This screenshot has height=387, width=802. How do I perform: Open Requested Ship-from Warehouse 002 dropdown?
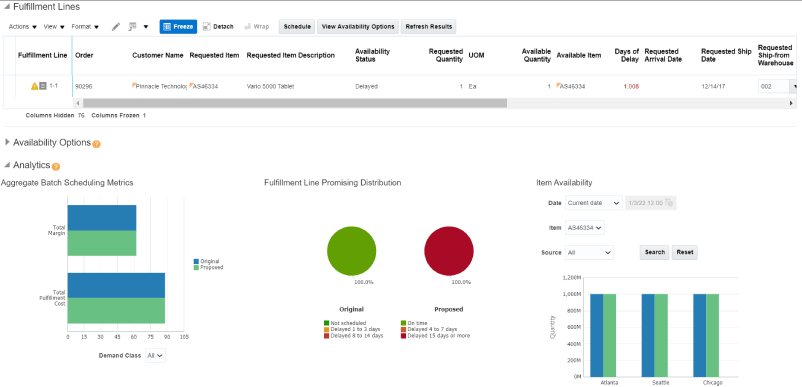point(794,86)
